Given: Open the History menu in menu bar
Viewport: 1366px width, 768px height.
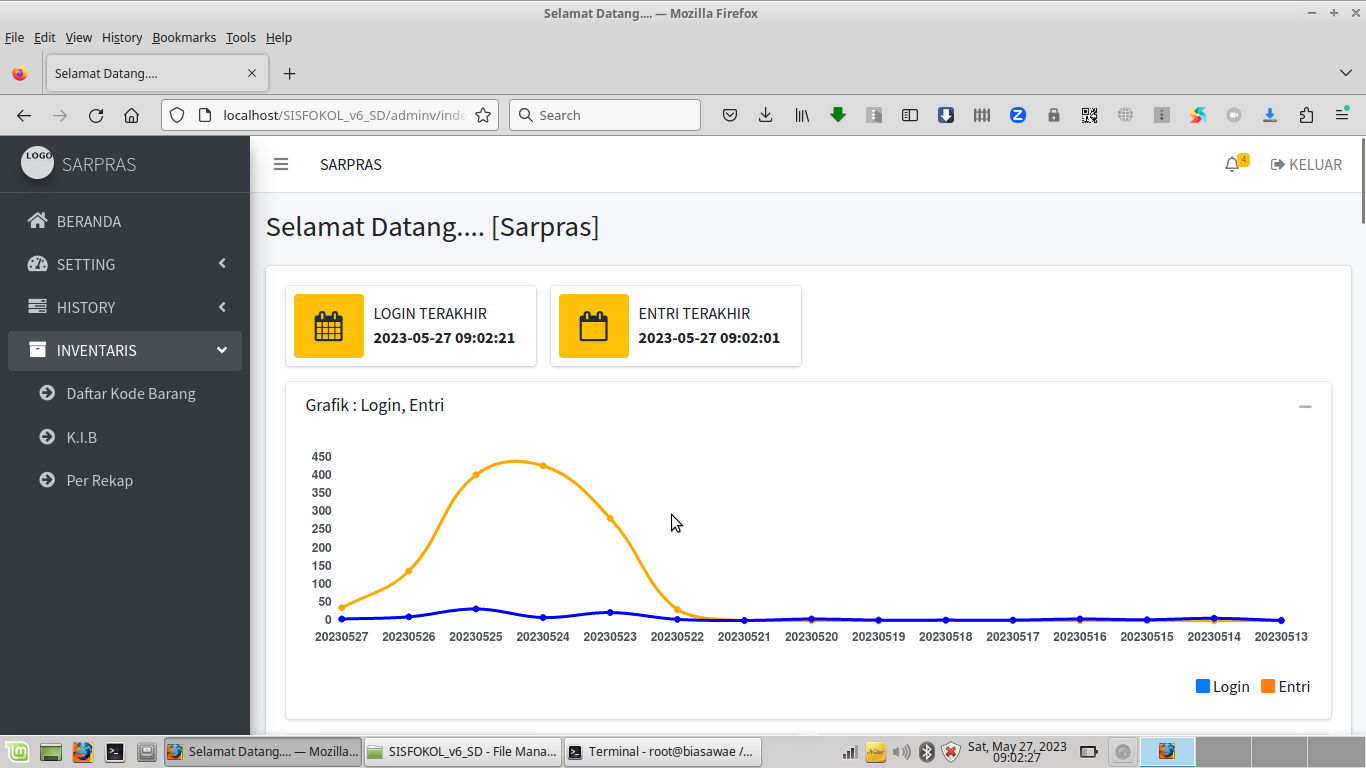Looking at the screenshot, I should [x=122, y=37].
